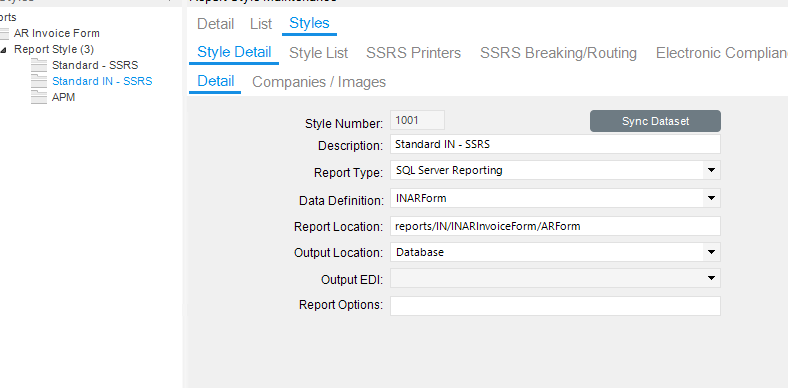Collapse the Report Style (3) node
Screen dimensions: 788x388
pos(4,50)
